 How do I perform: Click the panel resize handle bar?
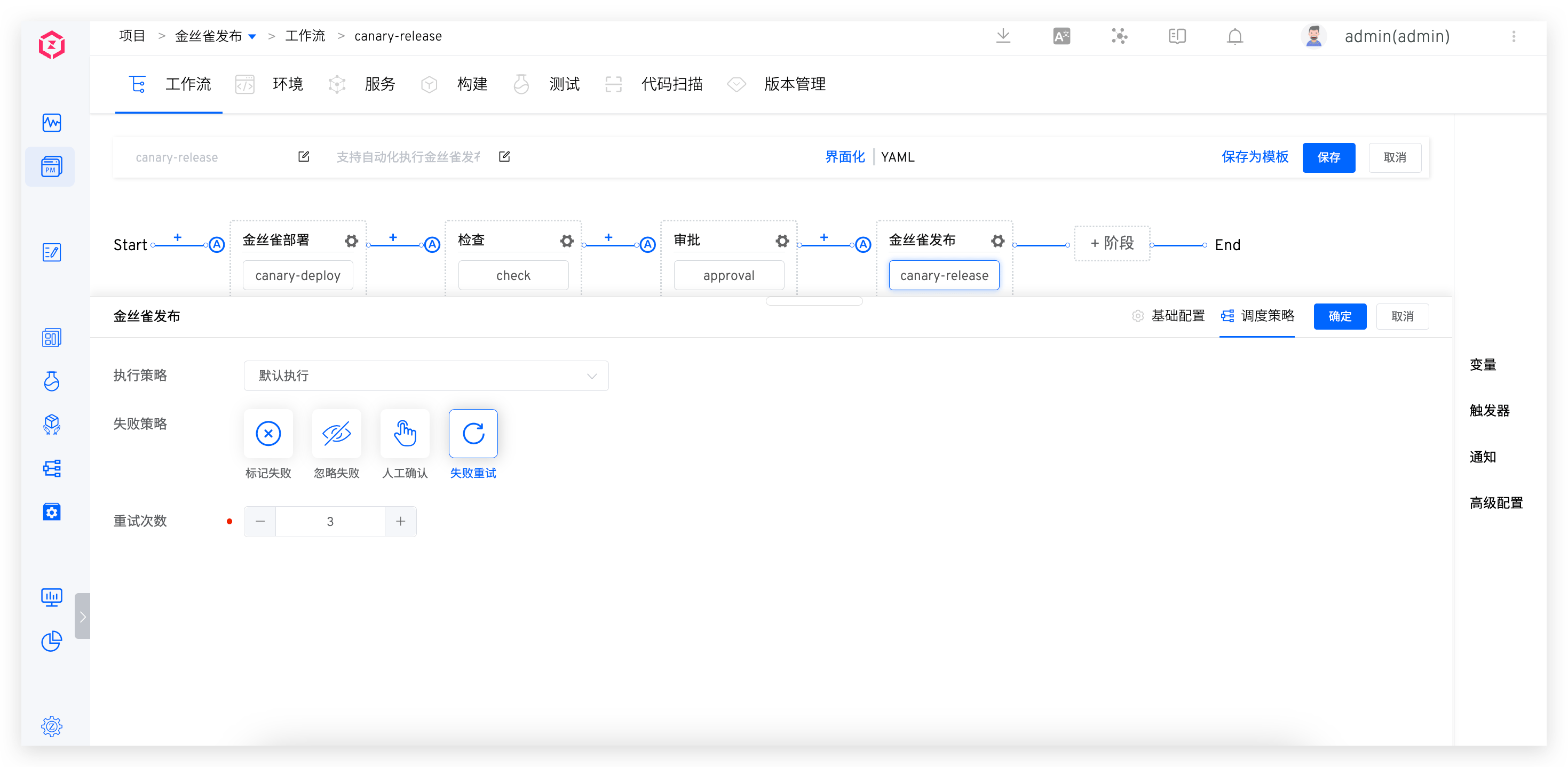click(x=814, y=301)
